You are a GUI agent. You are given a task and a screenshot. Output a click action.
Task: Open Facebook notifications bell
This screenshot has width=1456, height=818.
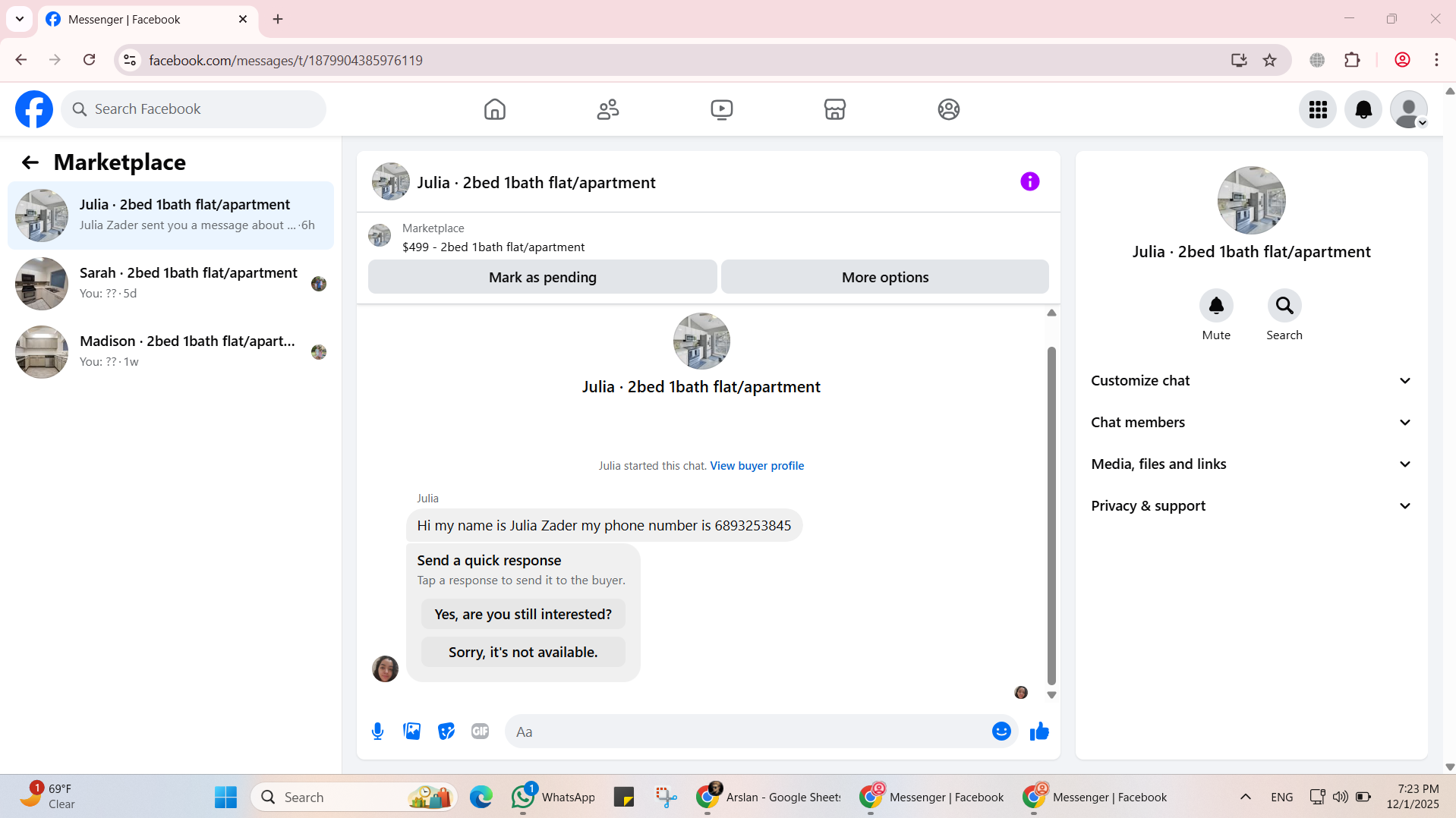pos(1363,109)
